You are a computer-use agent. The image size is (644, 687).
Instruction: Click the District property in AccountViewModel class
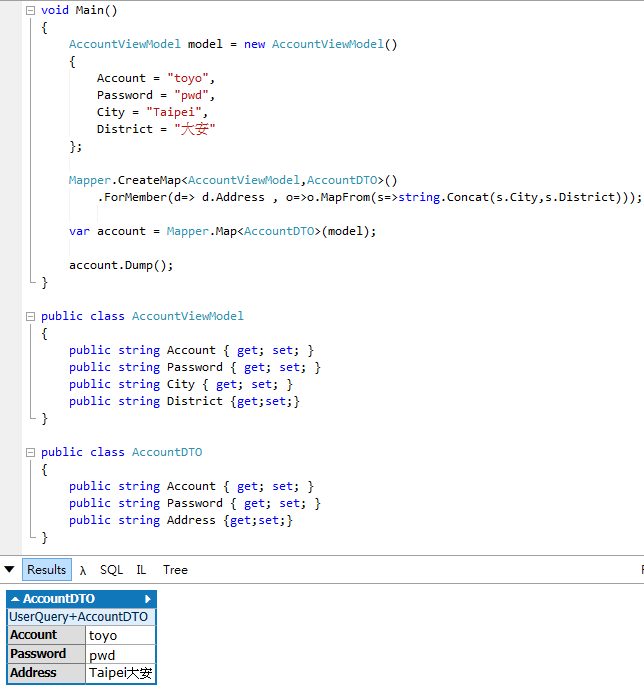coord(195,401)
